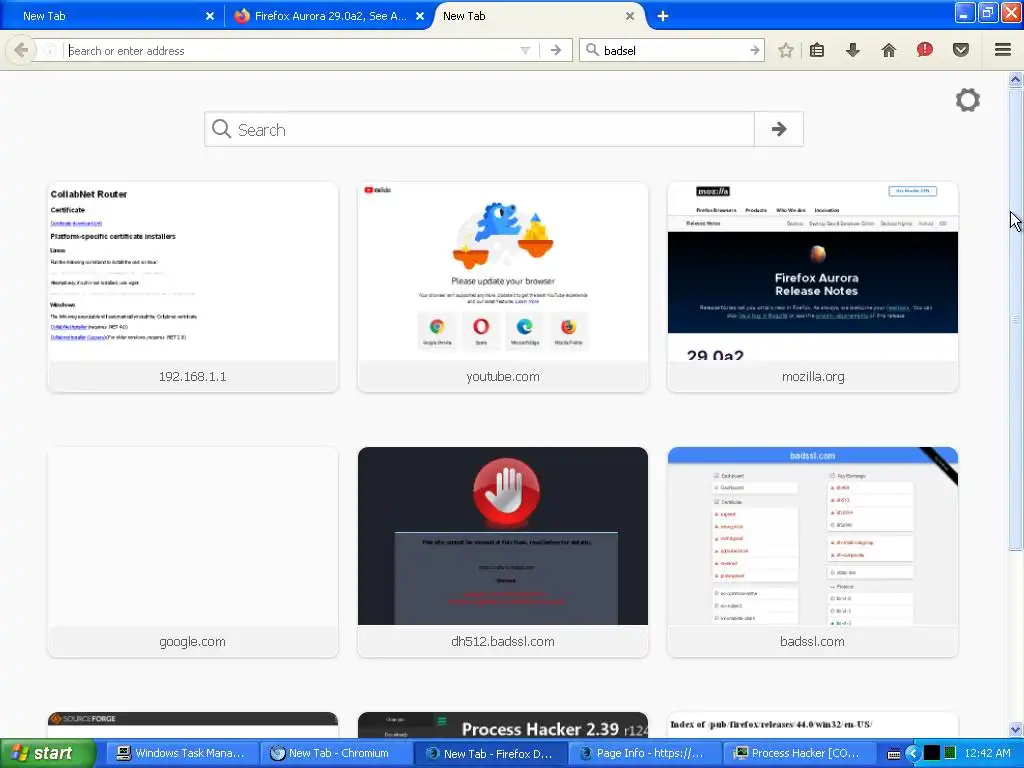Switch to Windows Task Manager taskbar item

[181, 753]
